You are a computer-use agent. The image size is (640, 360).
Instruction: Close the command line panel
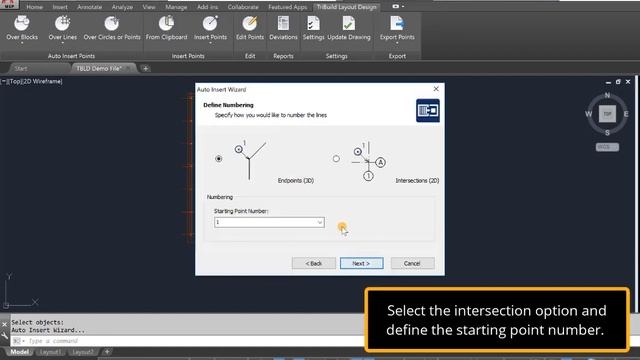(x=4, y=324)
